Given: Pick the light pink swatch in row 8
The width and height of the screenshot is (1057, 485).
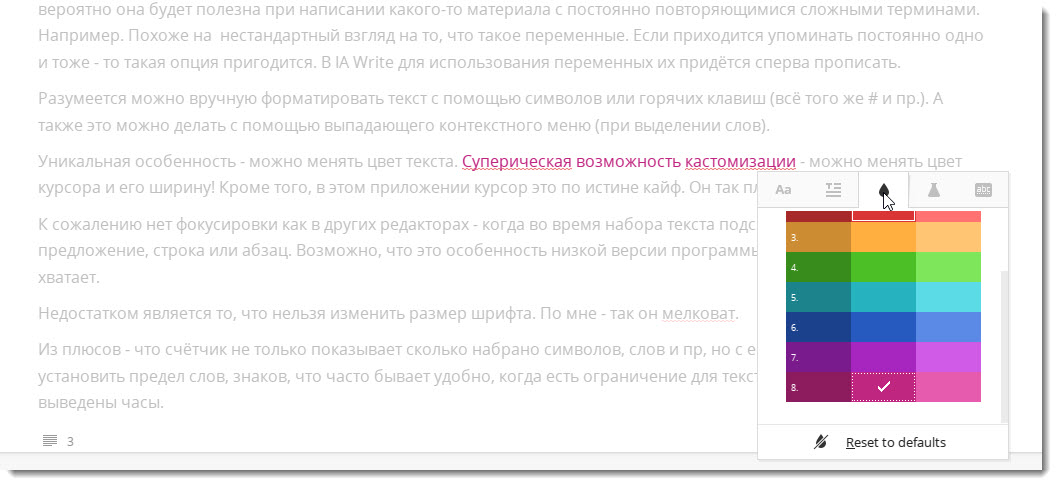Looking at the screenshot, I should coord(948,387).
